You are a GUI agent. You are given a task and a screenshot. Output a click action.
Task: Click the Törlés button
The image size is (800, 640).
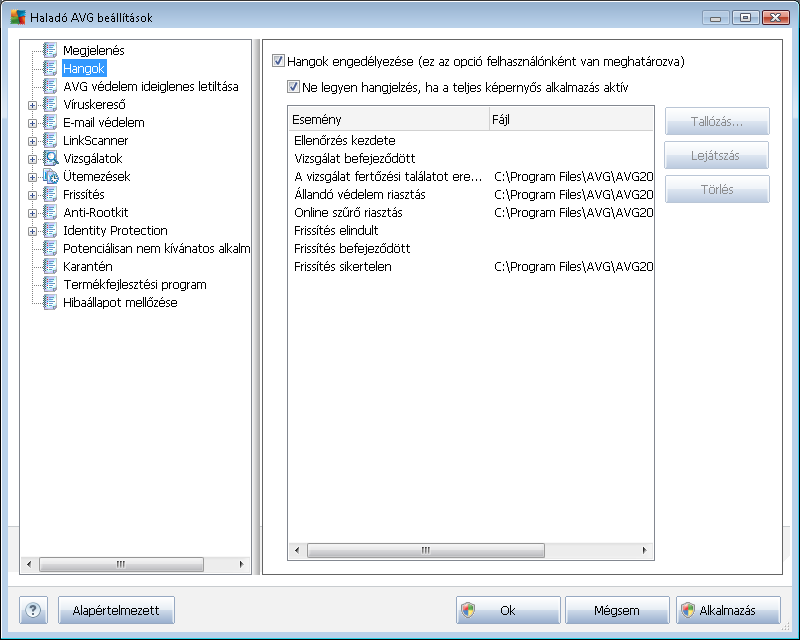coord(717,189)
